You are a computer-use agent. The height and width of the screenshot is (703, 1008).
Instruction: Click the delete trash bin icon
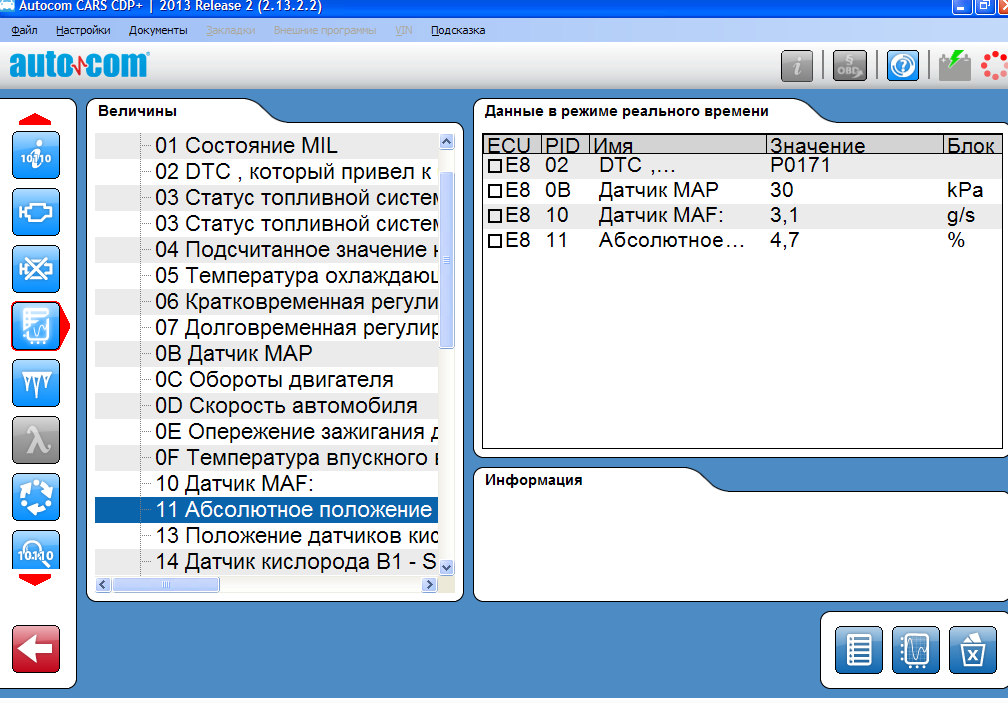tap(970, 651)
